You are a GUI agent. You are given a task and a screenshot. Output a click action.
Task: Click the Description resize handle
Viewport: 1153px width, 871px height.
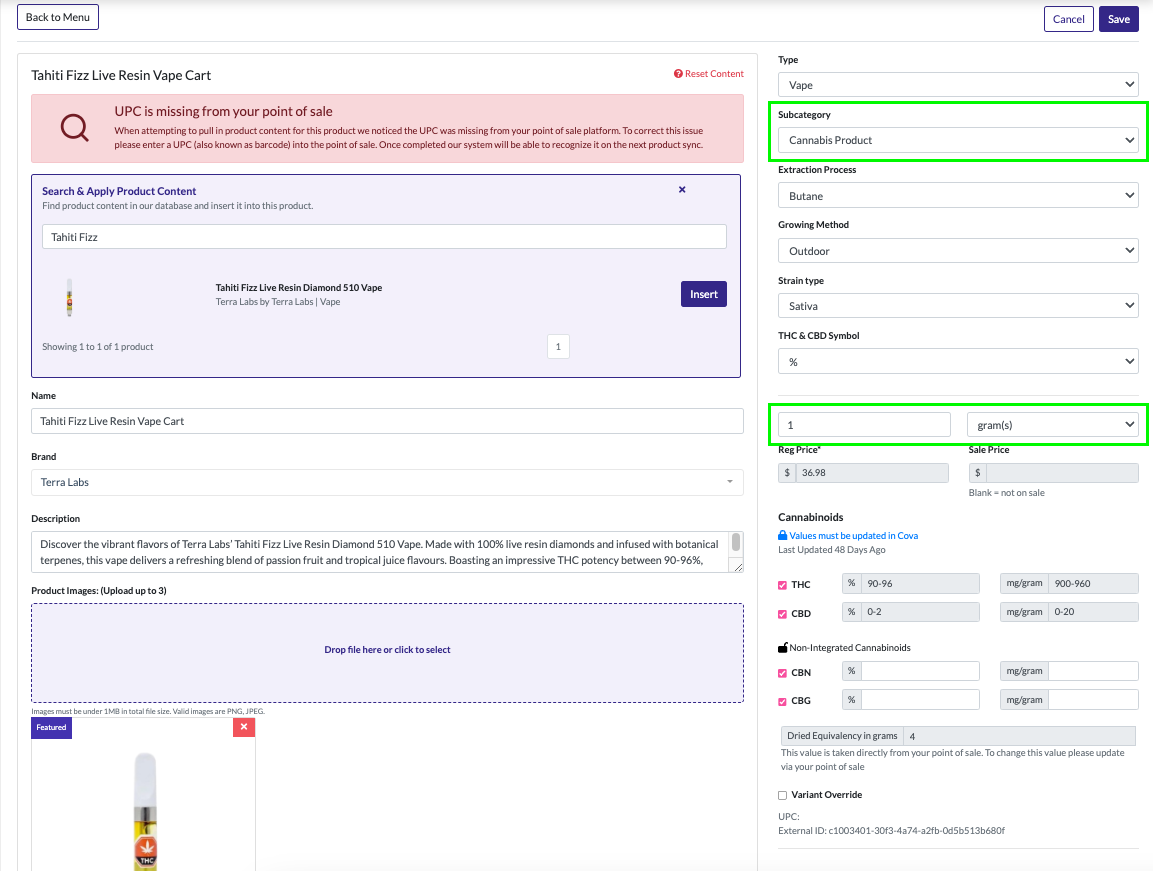(x=738, y=566)
